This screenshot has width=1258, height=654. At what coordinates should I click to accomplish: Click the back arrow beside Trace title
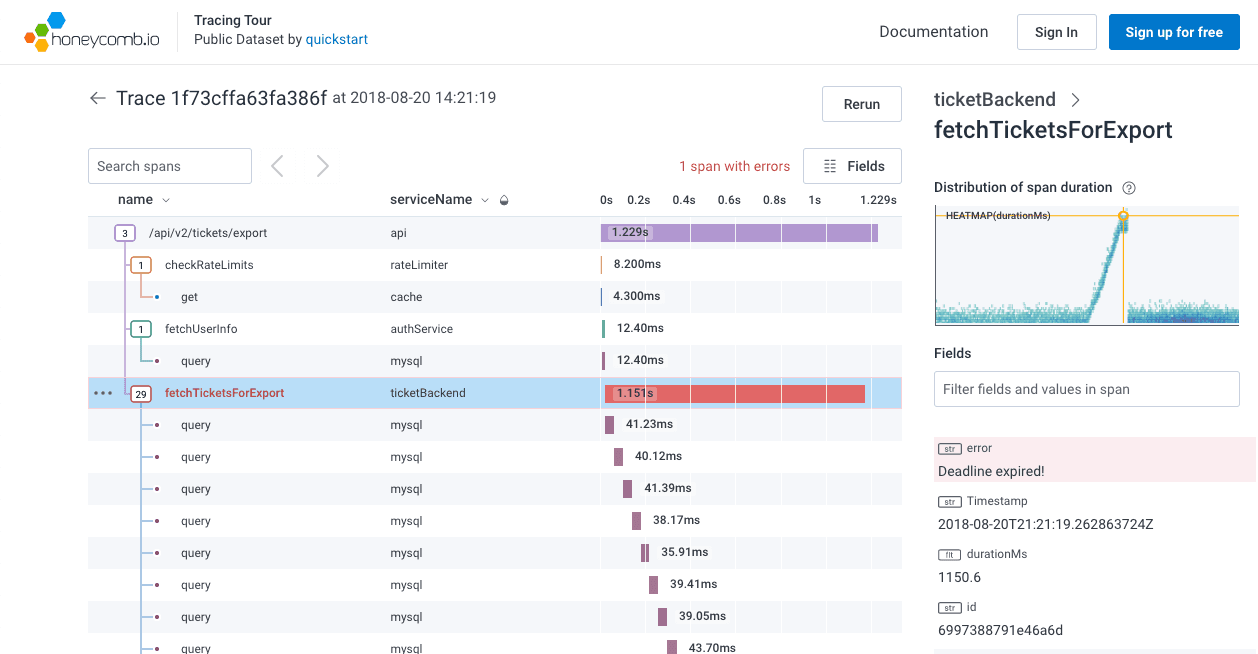click(x=97, y=98)
